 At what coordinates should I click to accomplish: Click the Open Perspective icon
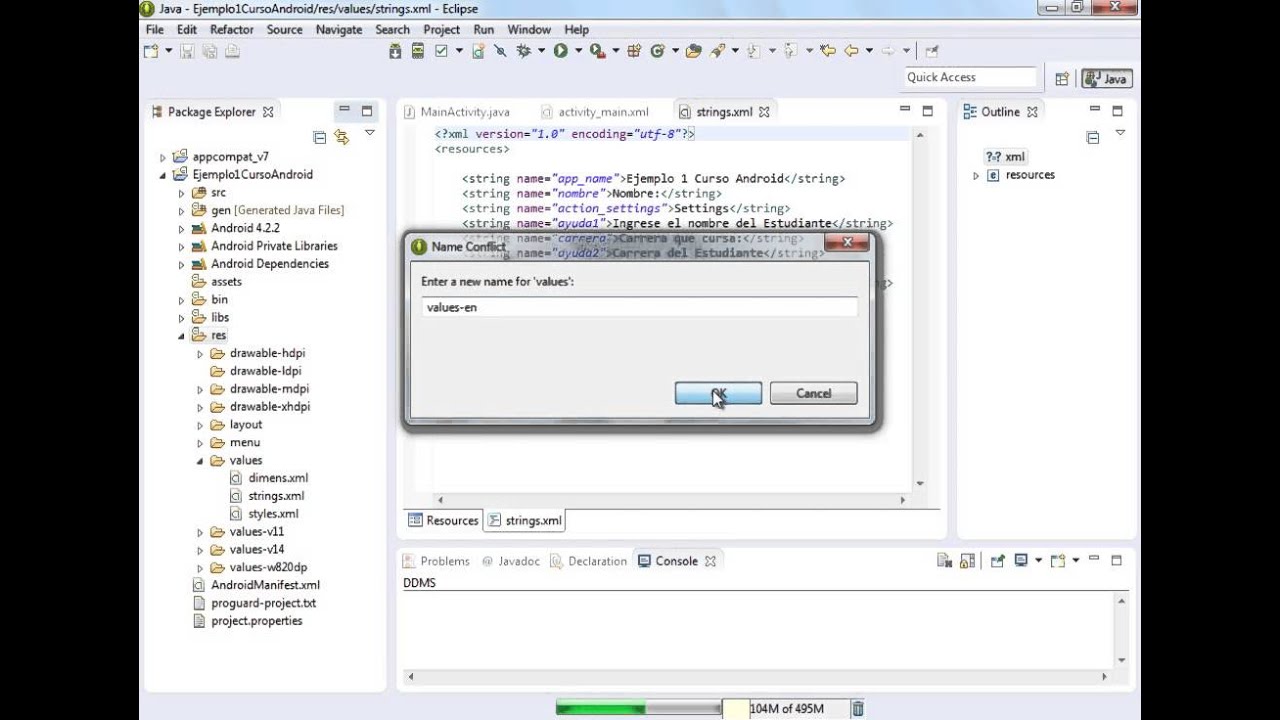click(1062, 78)
